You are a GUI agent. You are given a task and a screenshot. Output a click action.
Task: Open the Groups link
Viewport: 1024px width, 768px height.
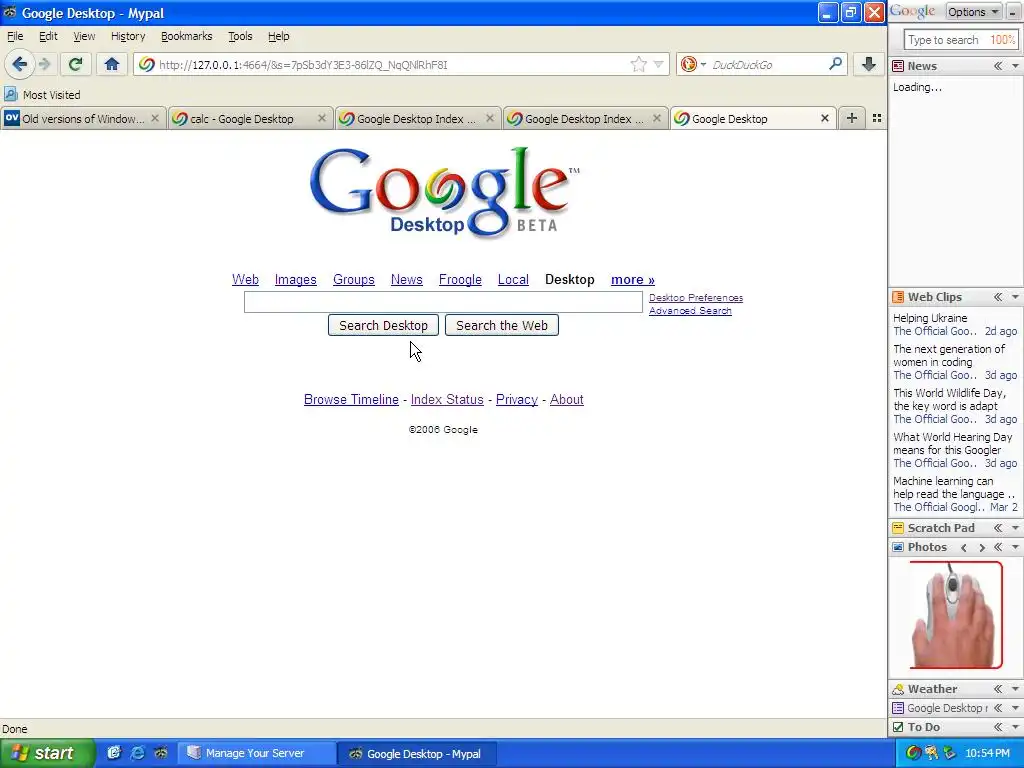353,280
